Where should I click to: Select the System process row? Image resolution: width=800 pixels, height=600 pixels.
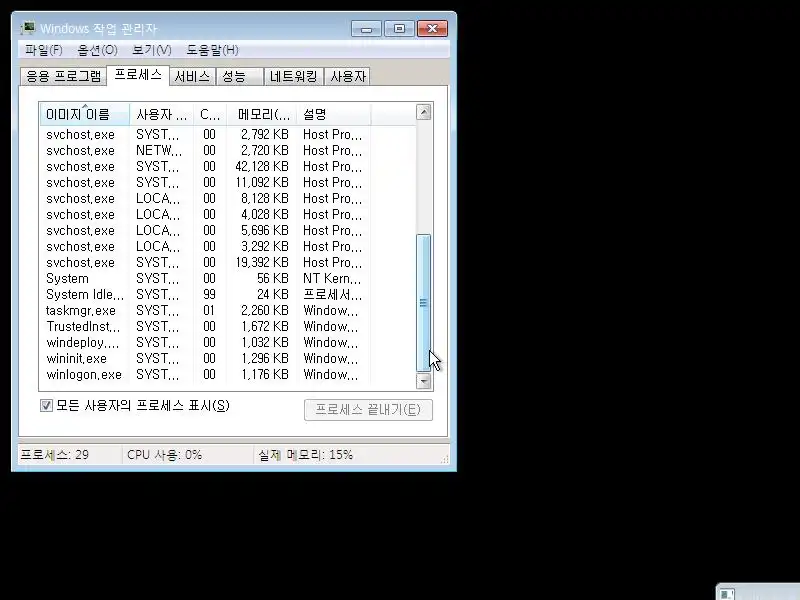point(205,278)
